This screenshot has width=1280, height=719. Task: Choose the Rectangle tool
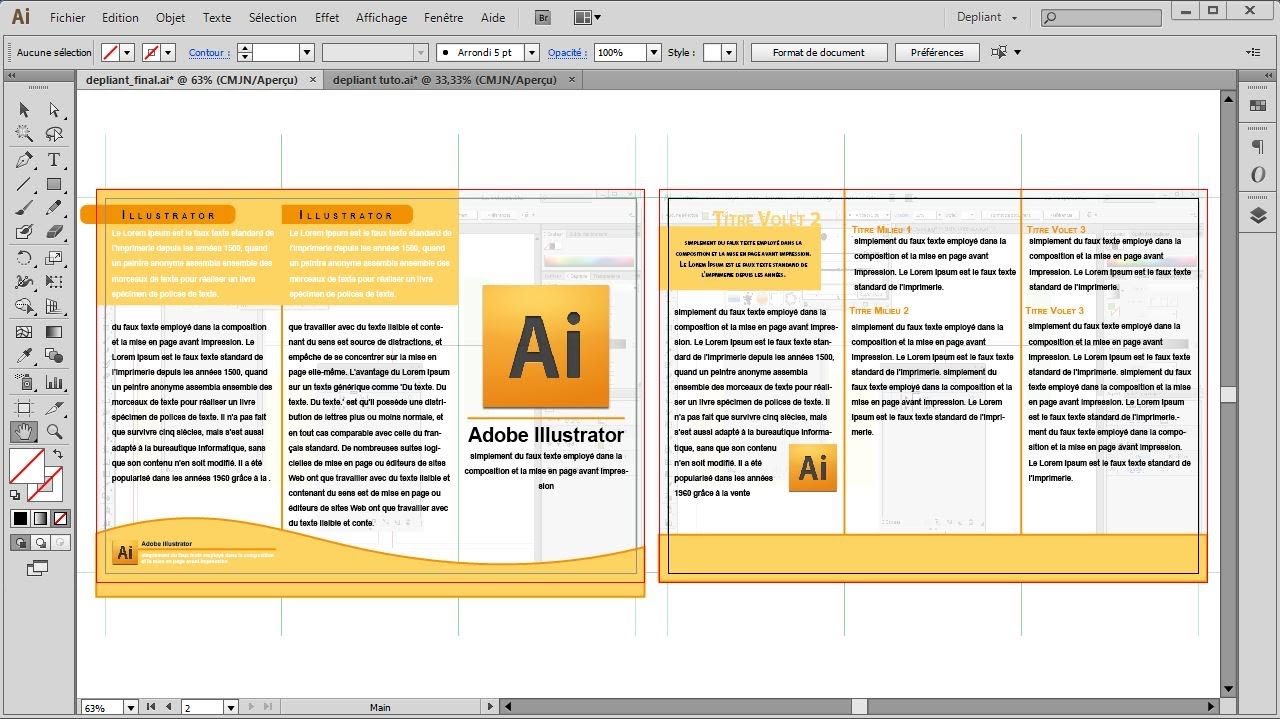pyautogui.click(x=54, y=184)
